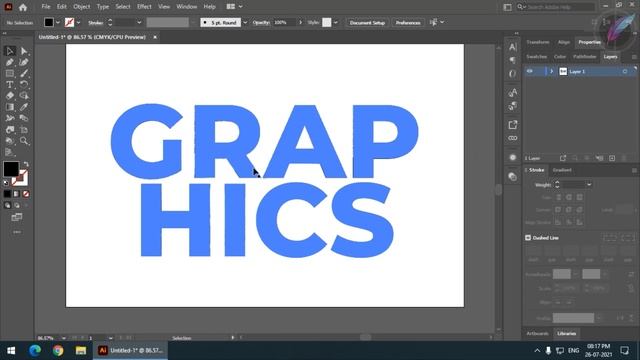Swap fill and stroke colors
The height and width of the screenshot is (360, 640).
[26, 164]
